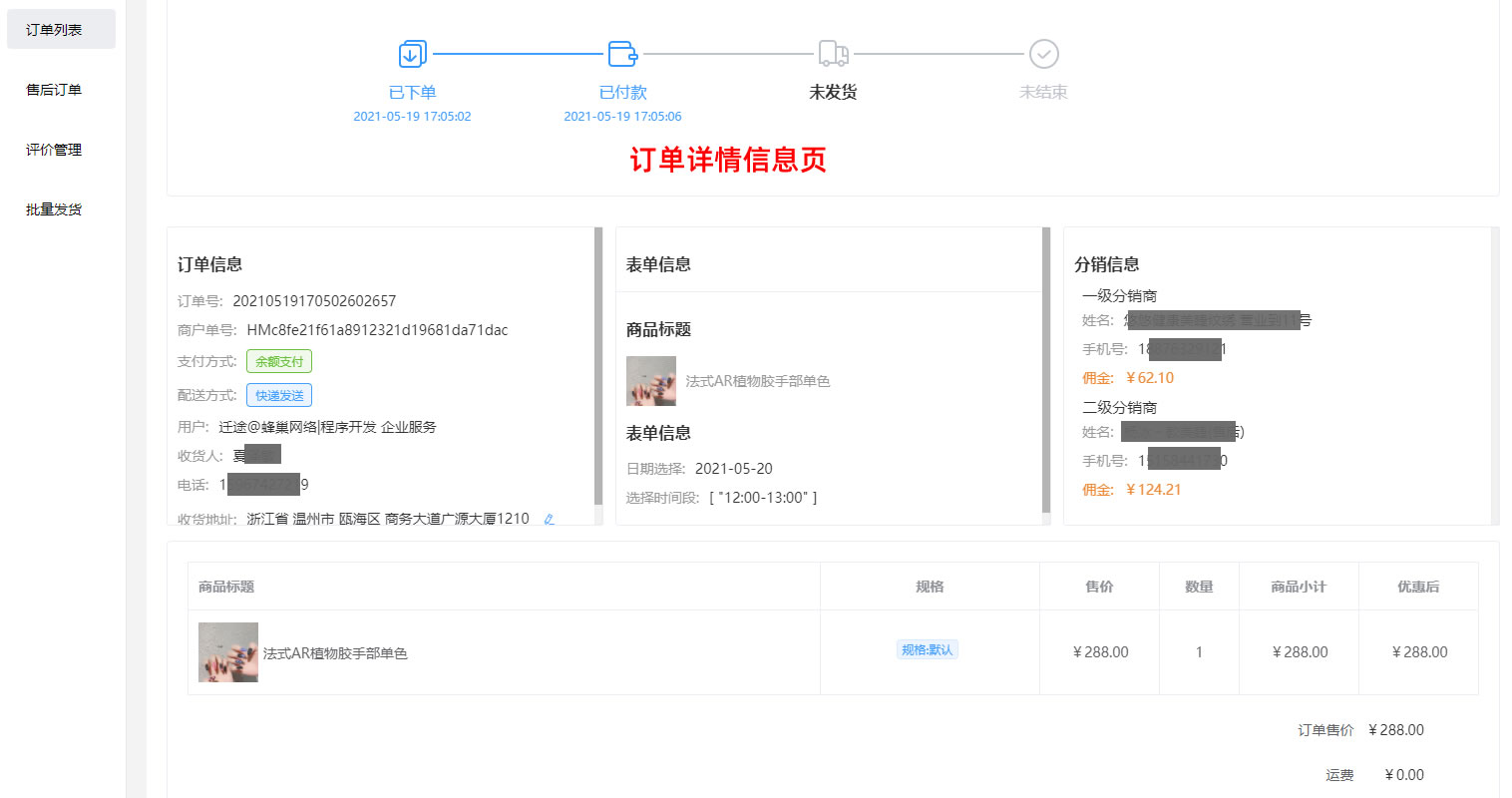Click the 表单信息 panel scrollbar
This screenshot has height=798, width=1512.
tap(1046, 369)
